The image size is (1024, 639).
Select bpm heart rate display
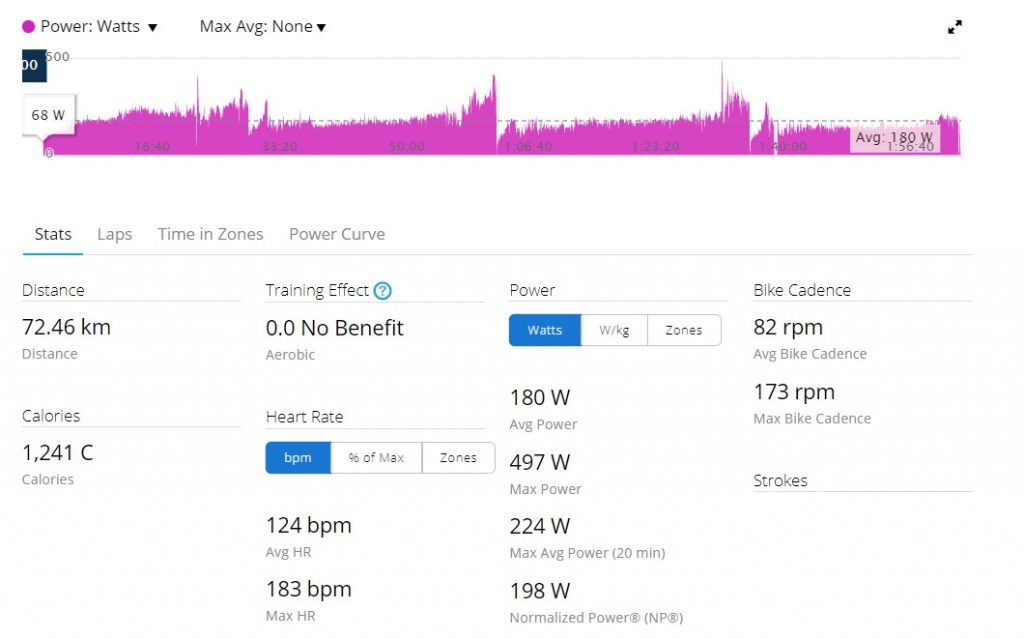click(298, 458)
